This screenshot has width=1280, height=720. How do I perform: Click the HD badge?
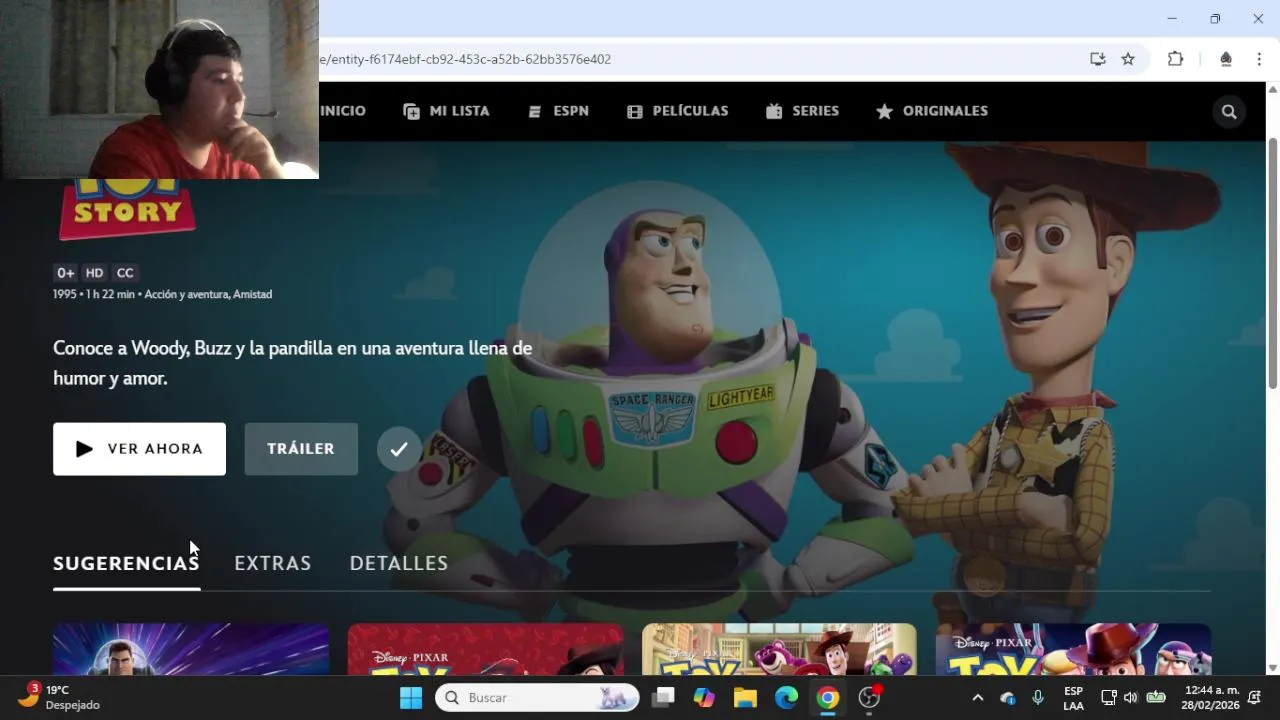pos(94,273)
